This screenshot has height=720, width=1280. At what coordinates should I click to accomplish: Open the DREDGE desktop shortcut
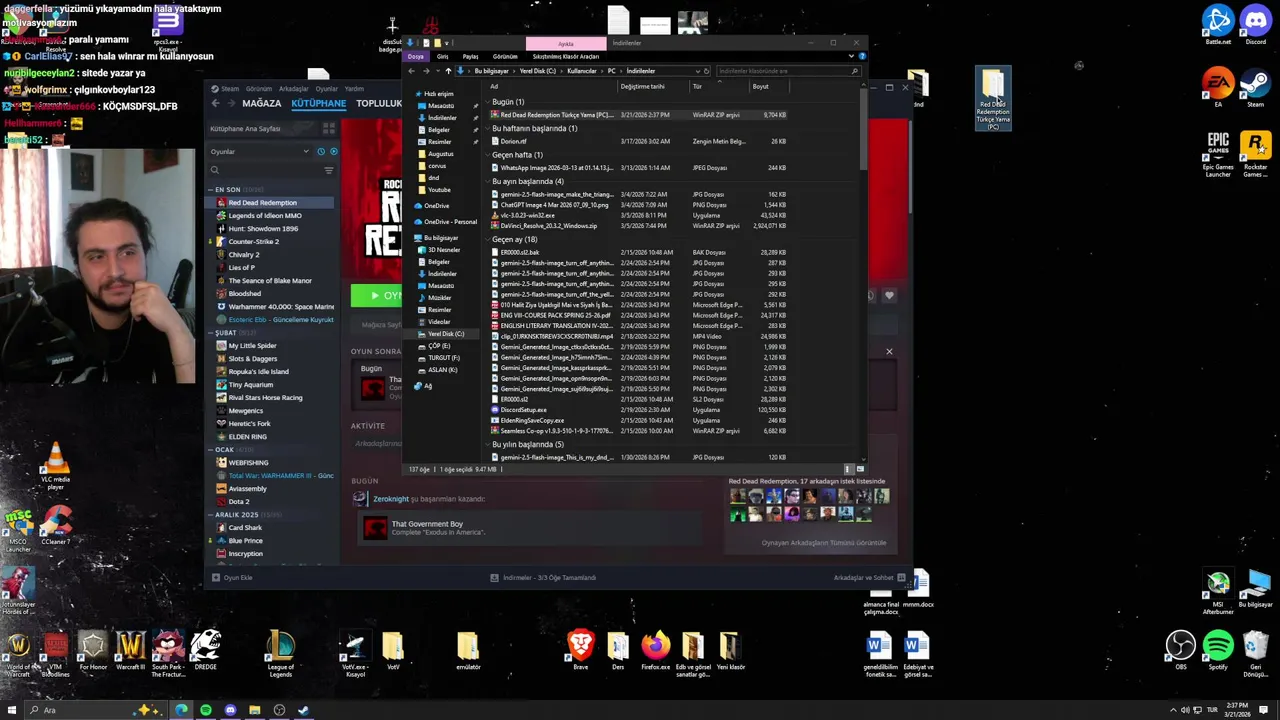205,649
